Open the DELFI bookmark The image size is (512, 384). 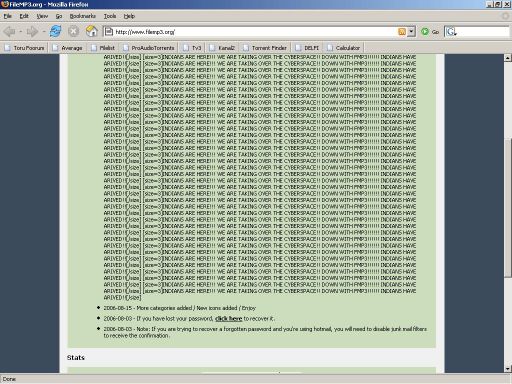(307, 48)
